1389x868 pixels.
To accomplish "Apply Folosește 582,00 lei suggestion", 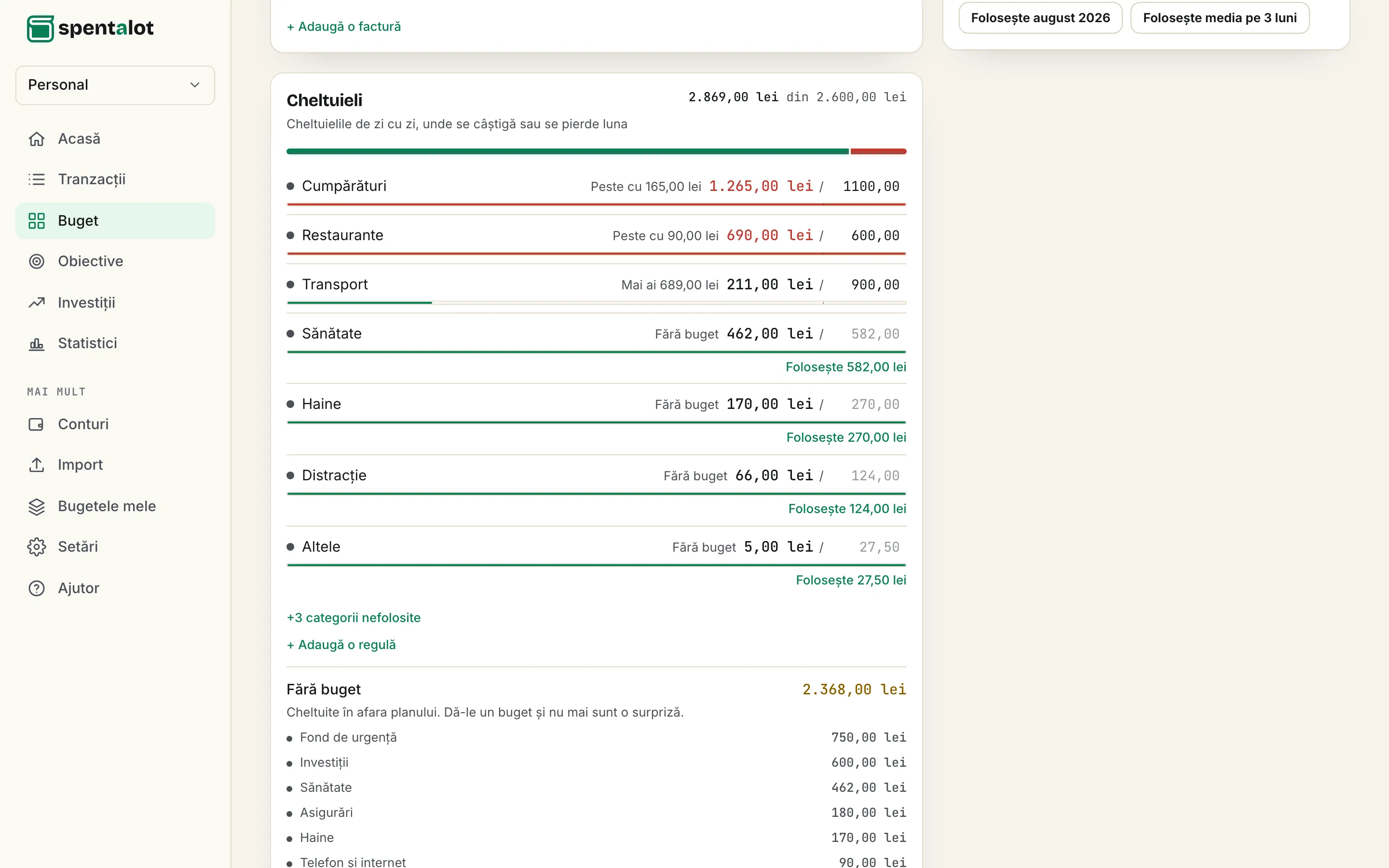I will [x=845, y=367].
